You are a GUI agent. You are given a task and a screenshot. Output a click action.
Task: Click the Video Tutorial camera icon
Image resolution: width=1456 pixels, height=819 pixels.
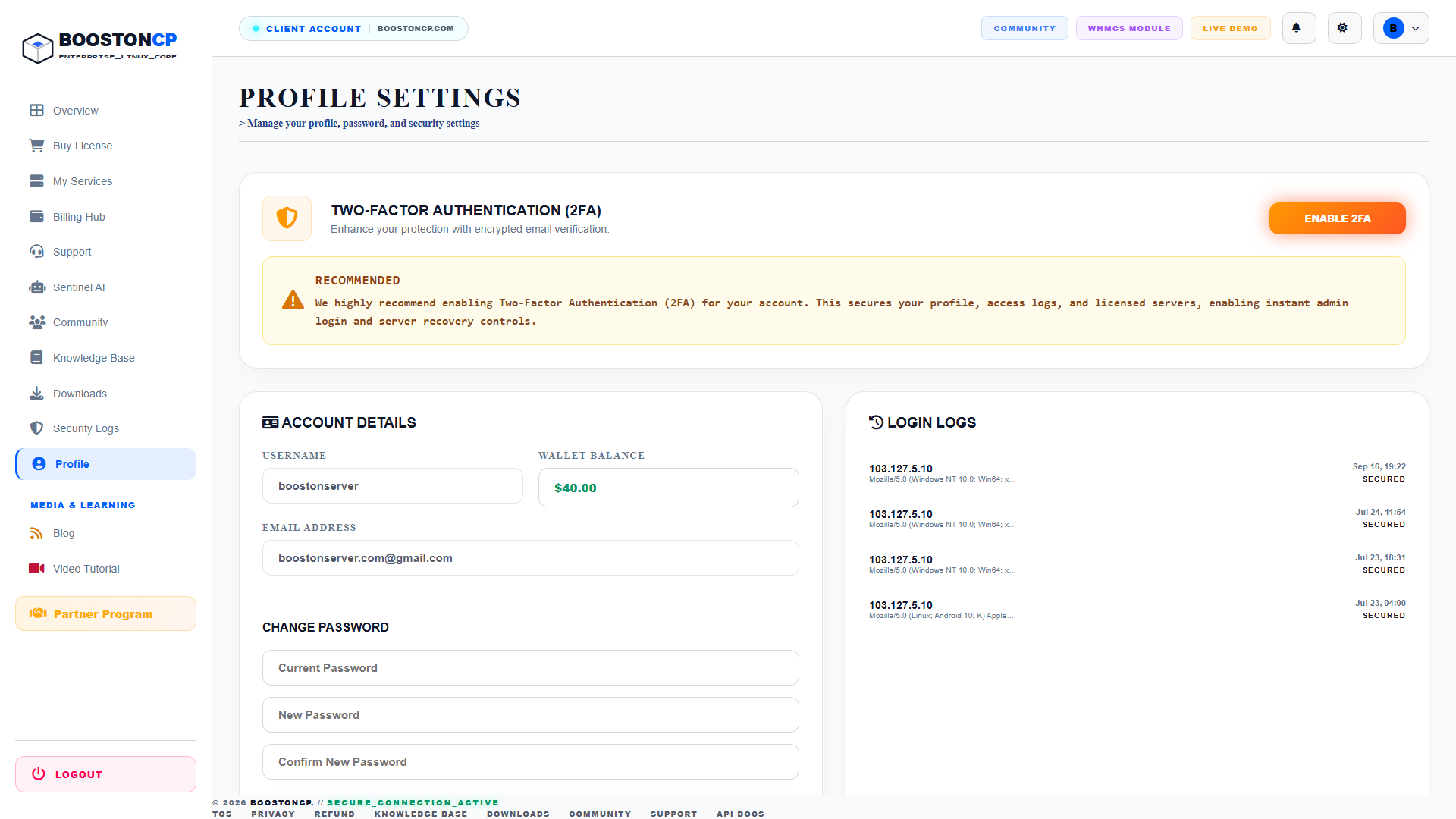(36, 569)
